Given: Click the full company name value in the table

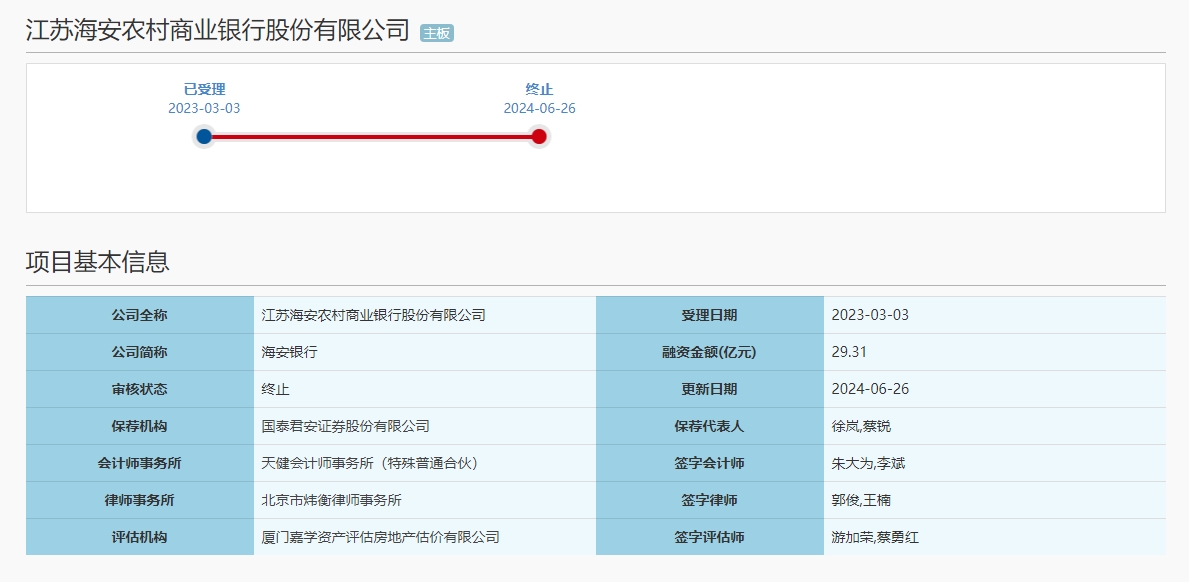Looking at the screenshot, I should pyautogui.click(x=425, y=315).
